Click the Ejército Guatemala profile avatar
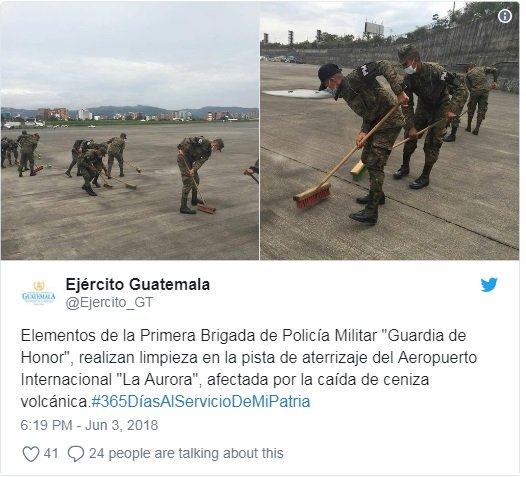Viewport: 526px width, 477px height. click(39, 294)
